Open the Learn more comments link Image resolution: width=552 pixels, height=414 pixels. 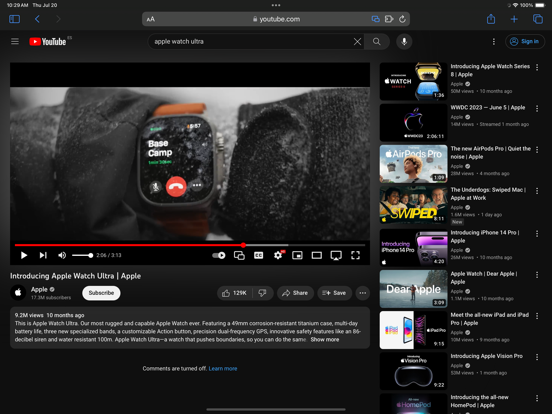point(223,369)
